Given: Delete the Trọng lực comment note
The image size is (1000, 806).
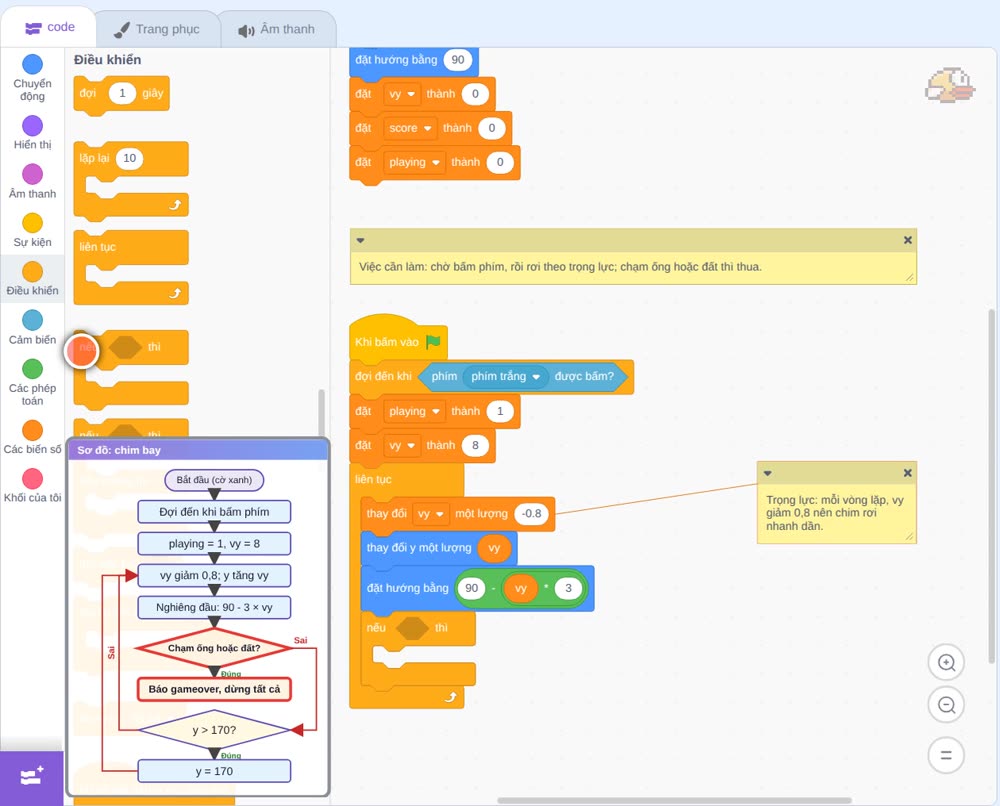Looking at the screenshot, I should coord(908,473).
